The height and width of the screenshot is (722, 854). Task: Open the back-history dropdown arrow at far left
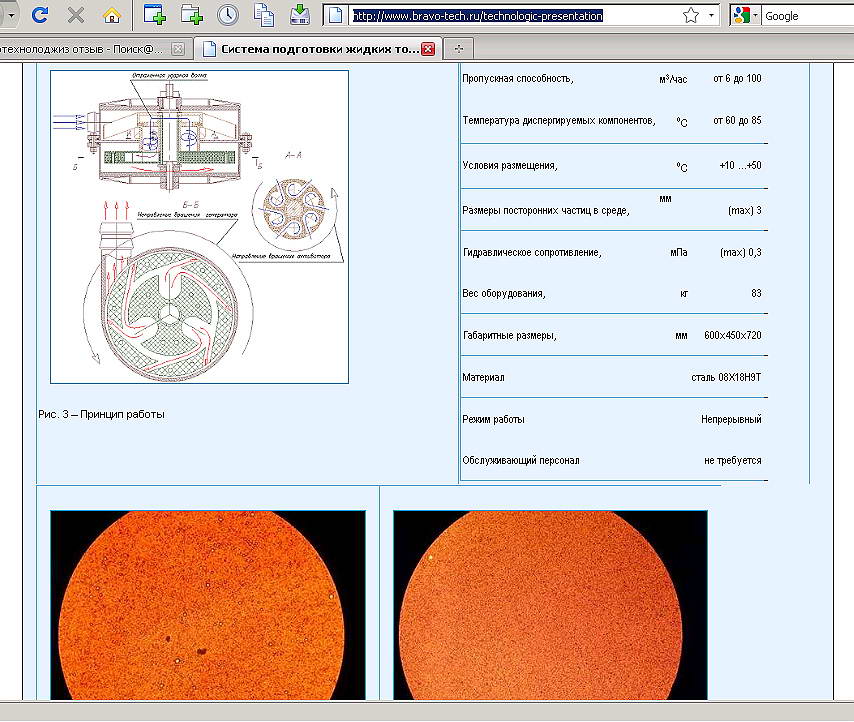(x=11, y=15)
